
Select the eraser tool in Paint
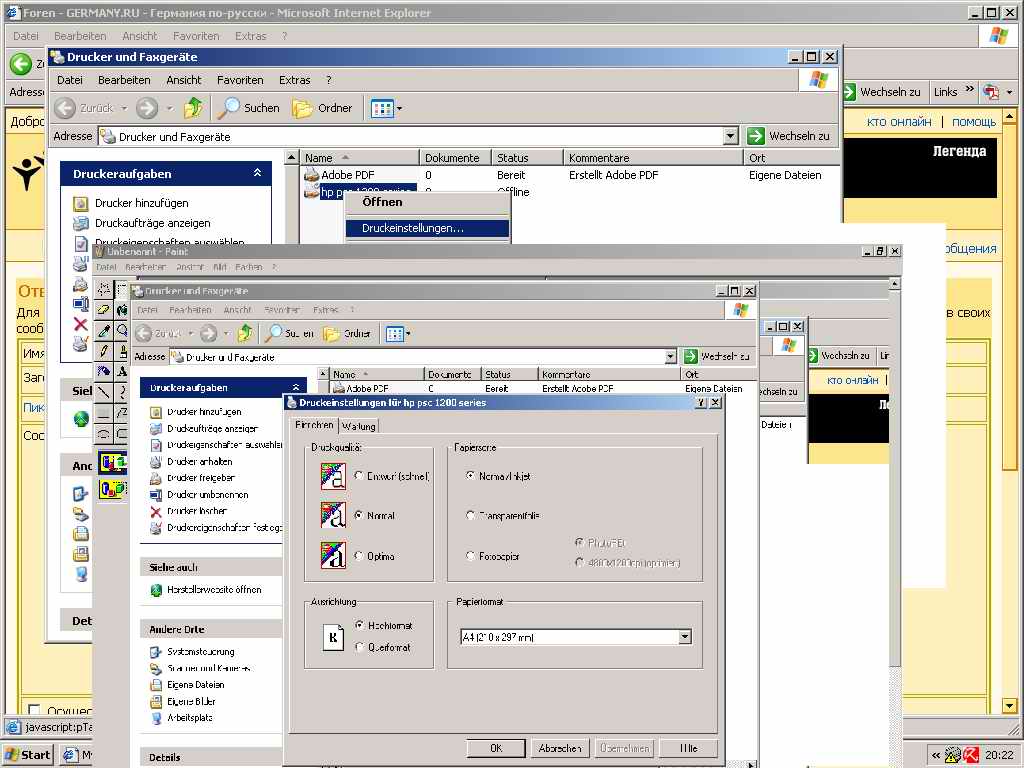click(x=104, y=310)
